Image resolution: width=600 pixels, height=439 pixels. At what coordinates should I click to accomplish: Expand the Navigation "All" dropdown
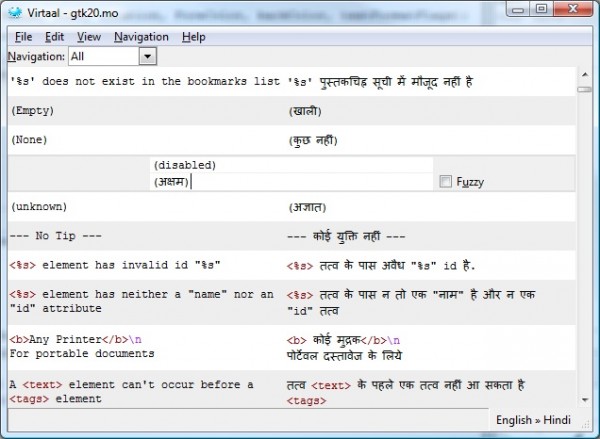(x=147, y=57)
